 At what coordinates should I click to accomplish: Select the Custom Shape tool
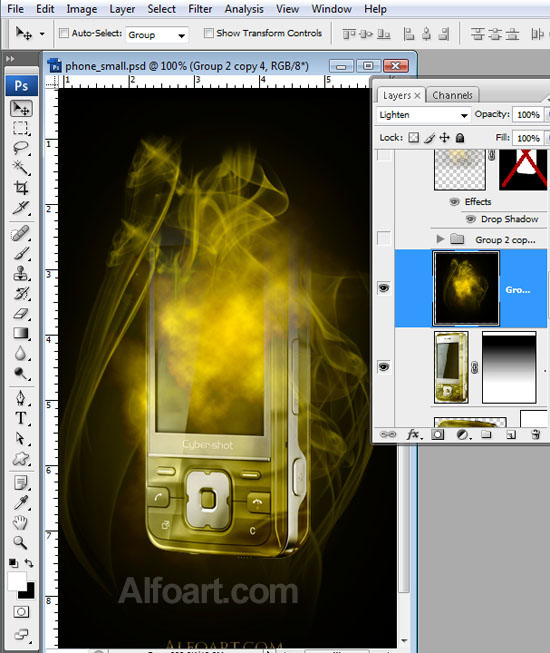tap(21, 459)
